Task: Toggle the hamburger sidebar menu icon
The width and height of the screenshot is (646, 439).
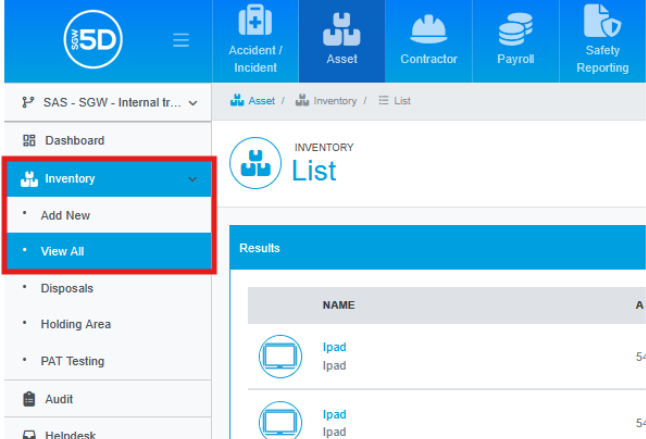Action: click(181, 41)
